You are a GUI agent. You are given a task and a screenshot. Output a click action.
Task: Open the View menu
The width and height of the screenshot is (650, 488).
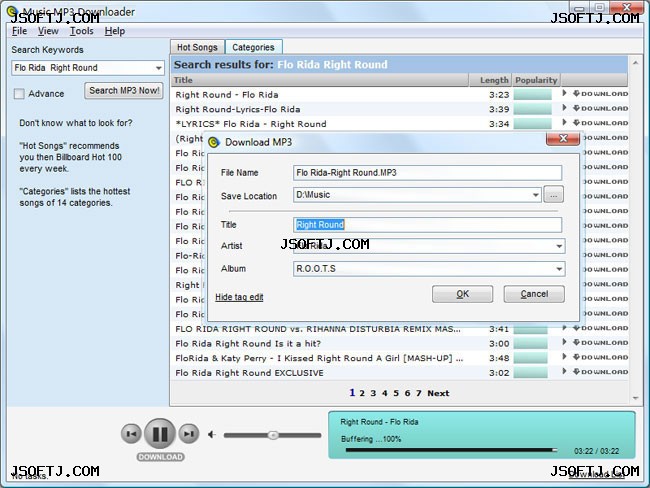pyautogui.click(x=48, y=31)
